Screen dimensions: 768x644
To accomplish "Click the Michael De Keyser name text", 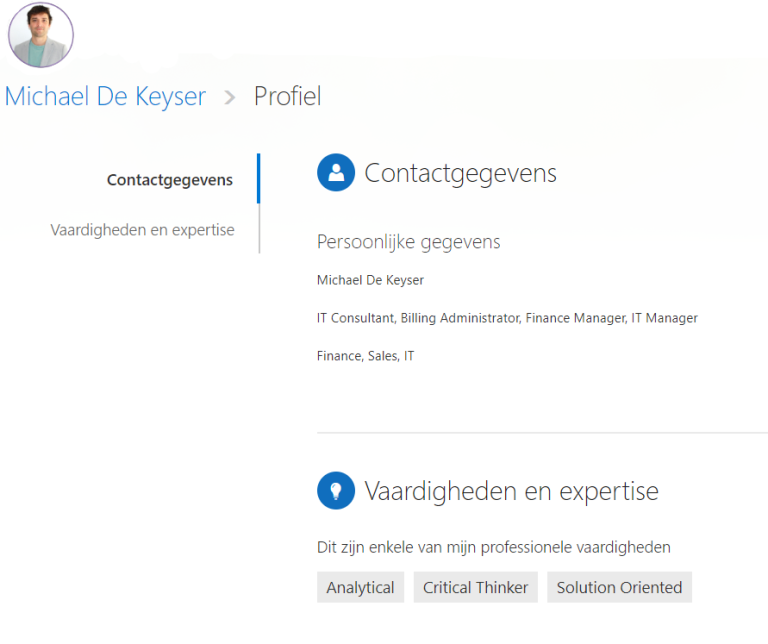I will 370,280.
